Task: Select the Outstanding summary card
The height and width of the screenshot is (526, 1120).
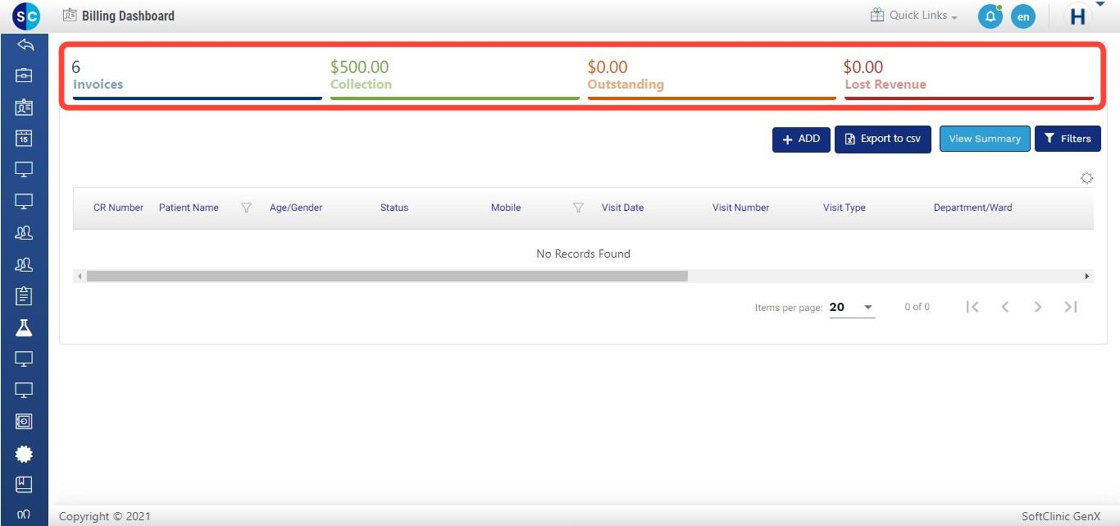Action: (711, 79)
